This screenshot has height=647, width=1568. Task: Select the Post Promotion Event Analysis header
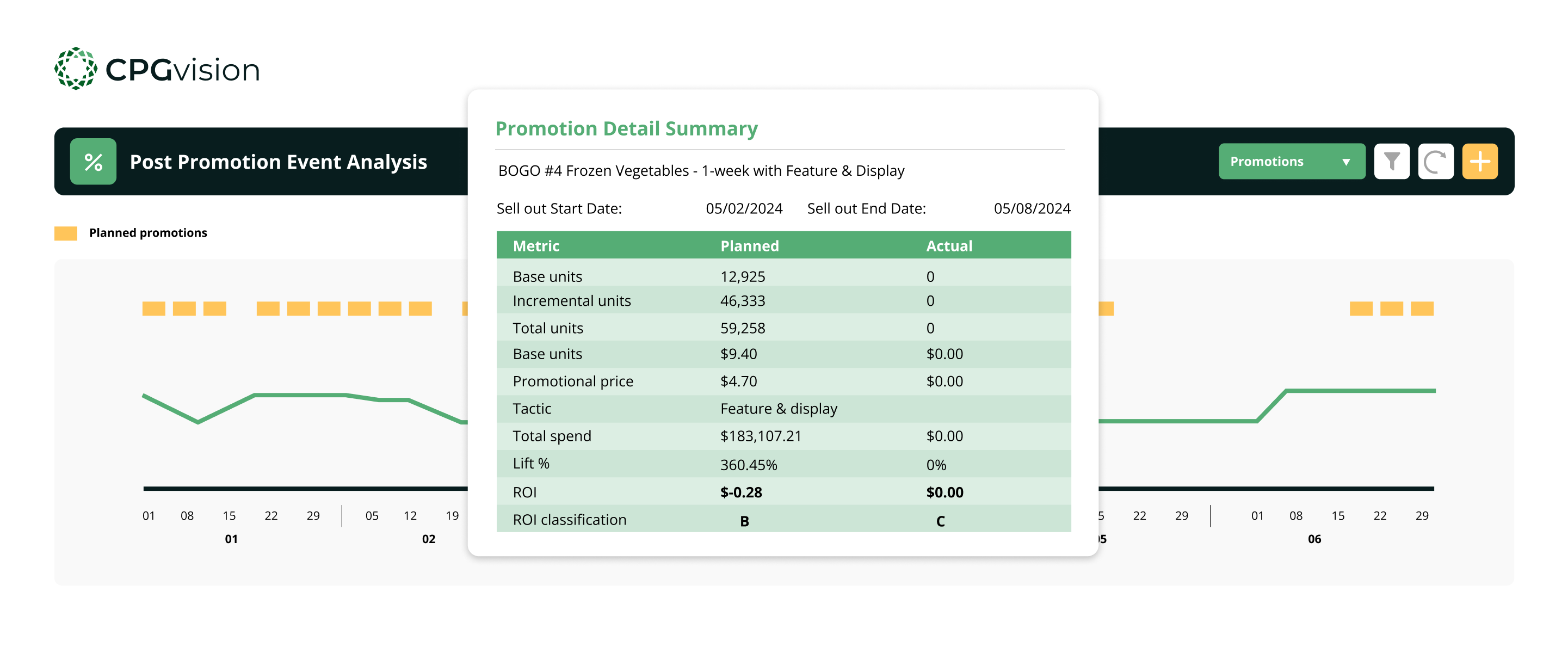click(277, 162)
